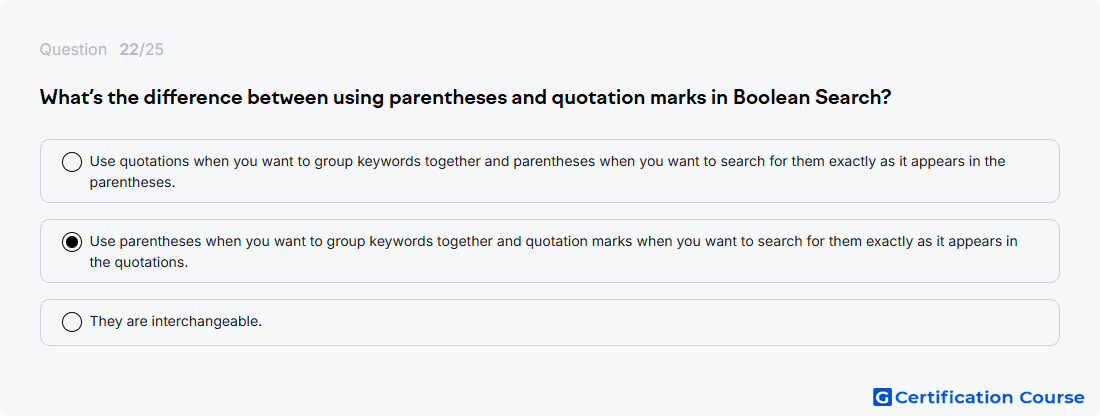This screenshot has height=416, width=1100.
Task: Click the words "Boolean Search?" in the heading
Action: coord(812,98)
